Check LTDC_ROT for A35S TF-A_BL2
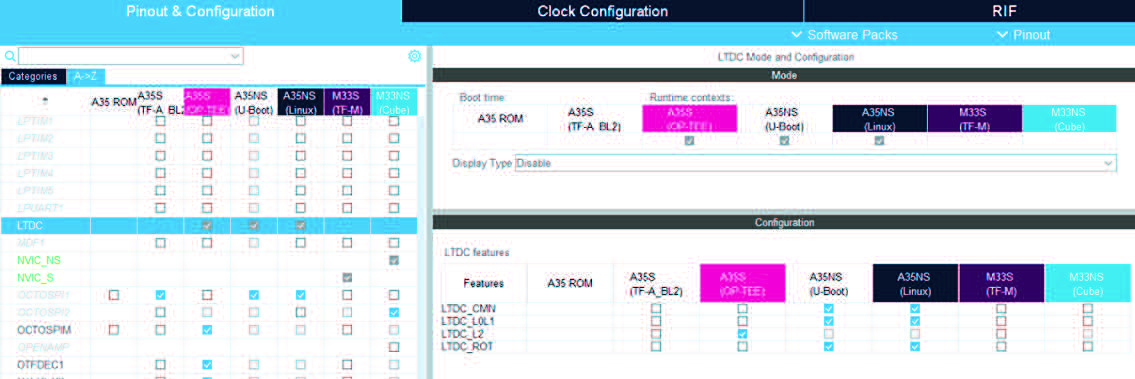This screenshot has width=1135, height=379. (x=657, y=347)
